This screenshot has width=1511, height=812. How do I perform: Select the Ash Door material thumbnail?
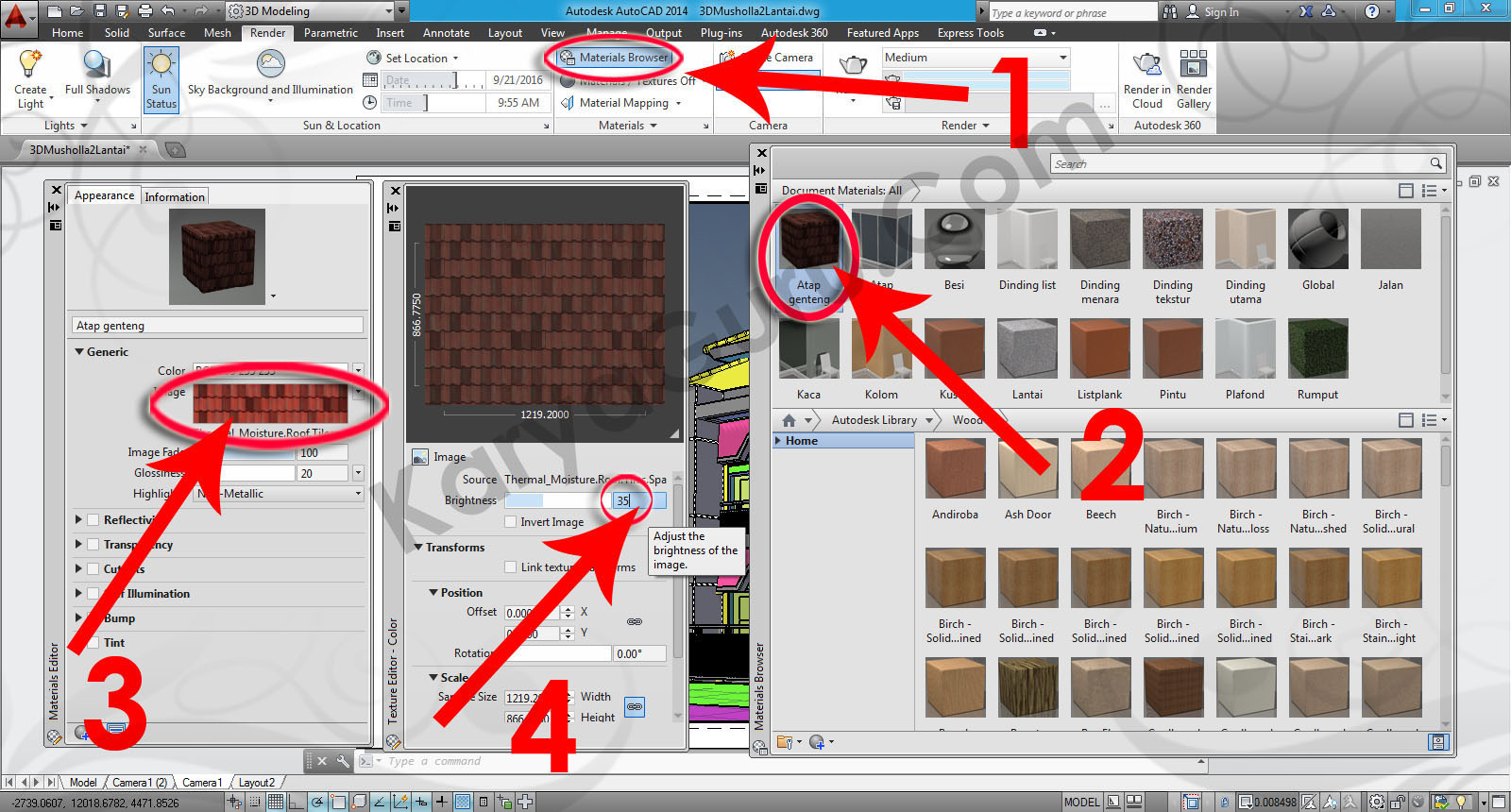pos(1027,469)
